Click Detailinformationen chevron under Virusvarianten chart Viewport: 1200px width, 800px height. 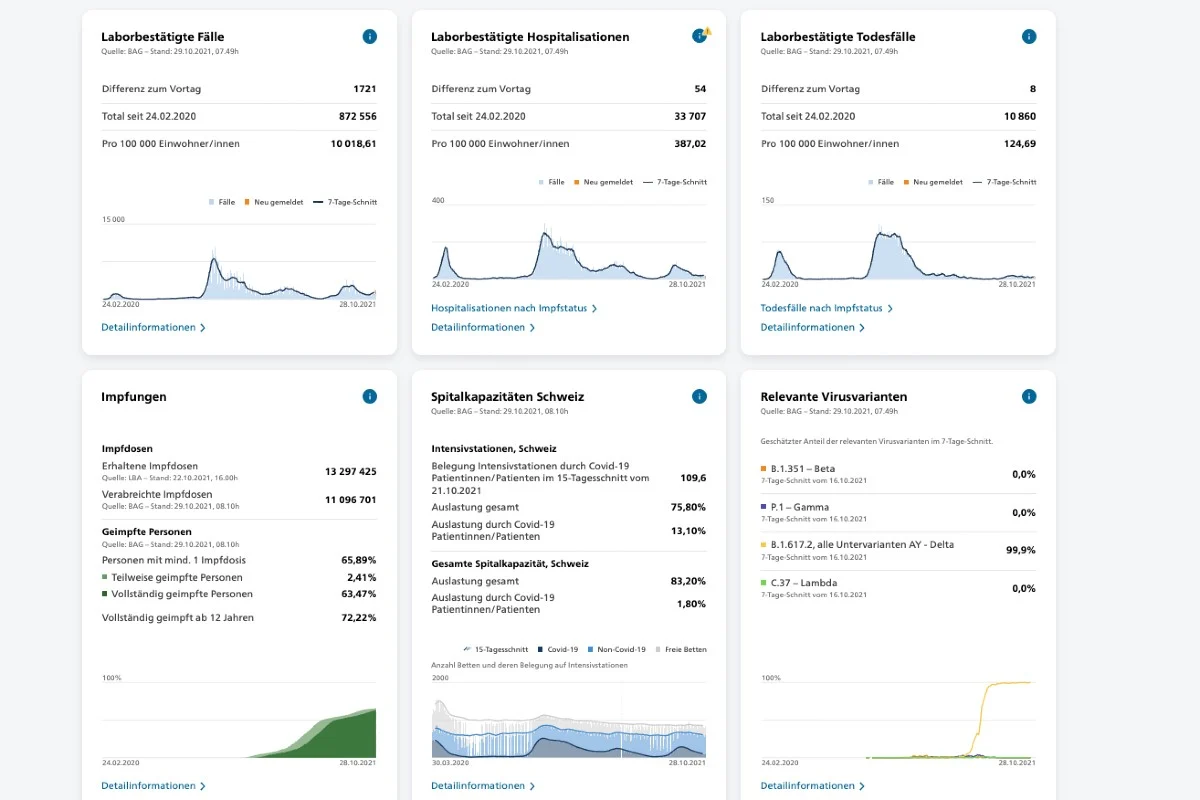(x=861, y=786)
